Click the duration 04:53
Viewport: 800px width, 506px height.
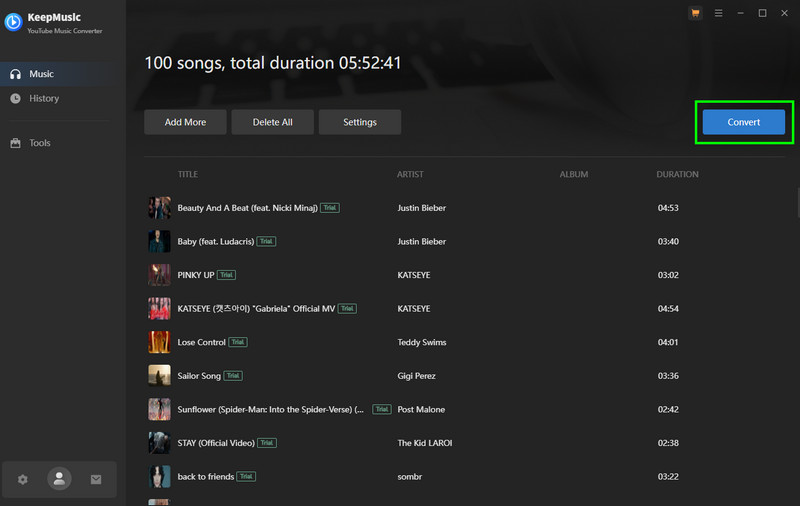pyautogui.click(x=668, y=208)
